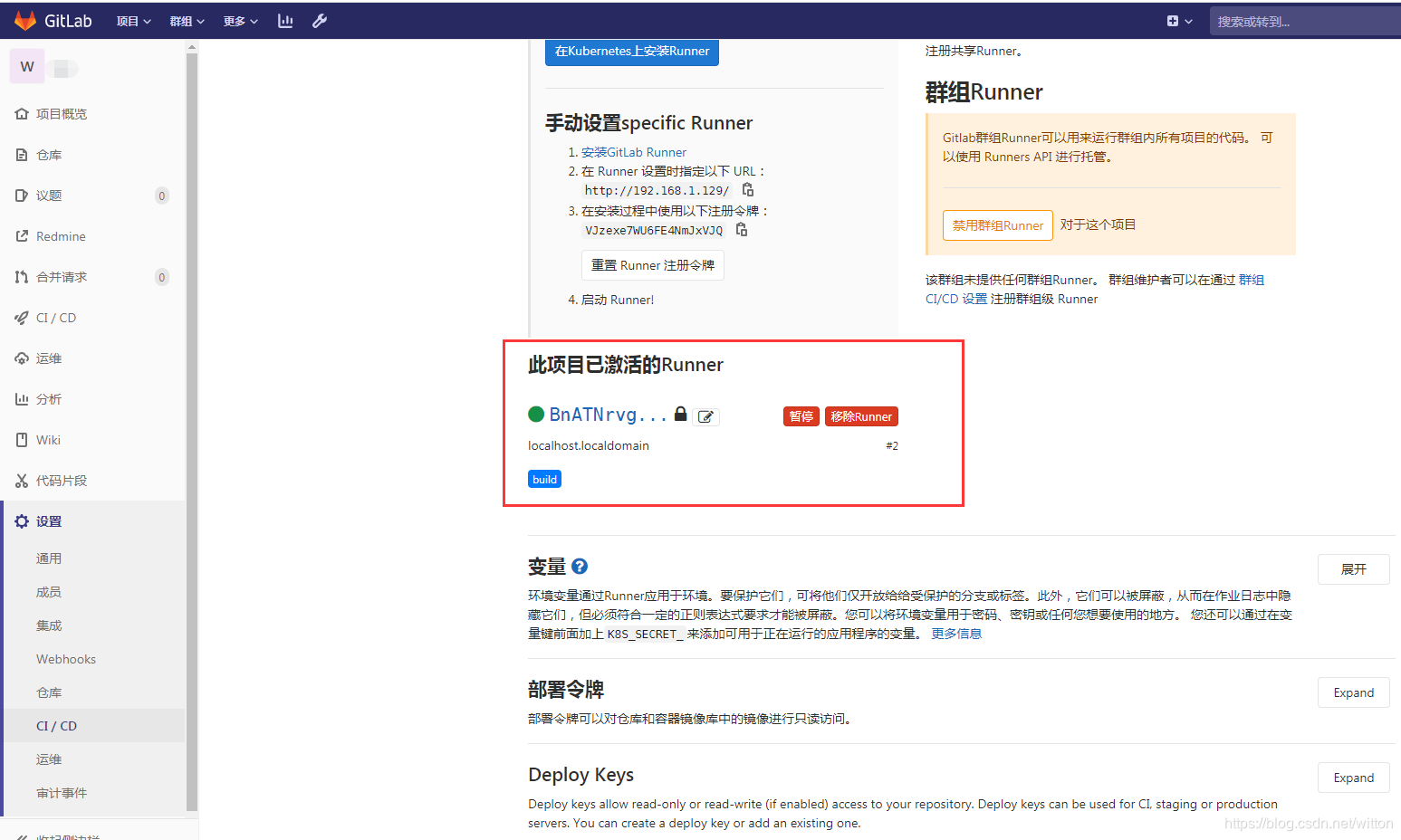This screenshot has height=840, width=1401.
Task: Open the 项目 menu in top bar
Action: click(x=133, y=21)
